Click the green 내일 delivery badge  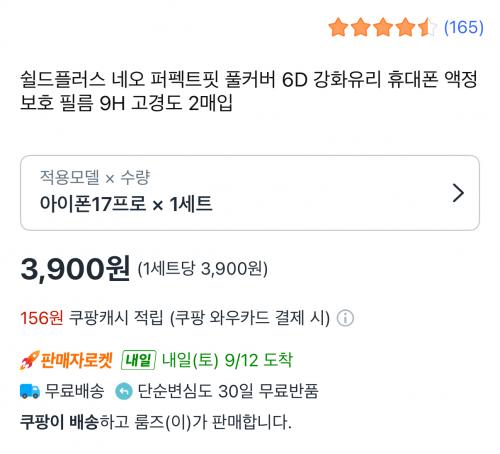coord(138,360)
